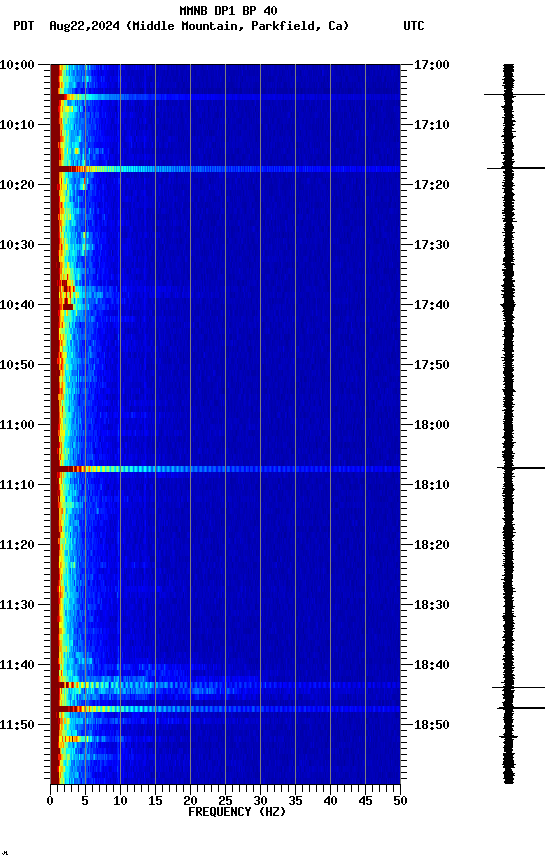The image size is (552, 864).
Task: Click the 'FREQUENCY (HZ)' axis label
Action: [237, 812]
